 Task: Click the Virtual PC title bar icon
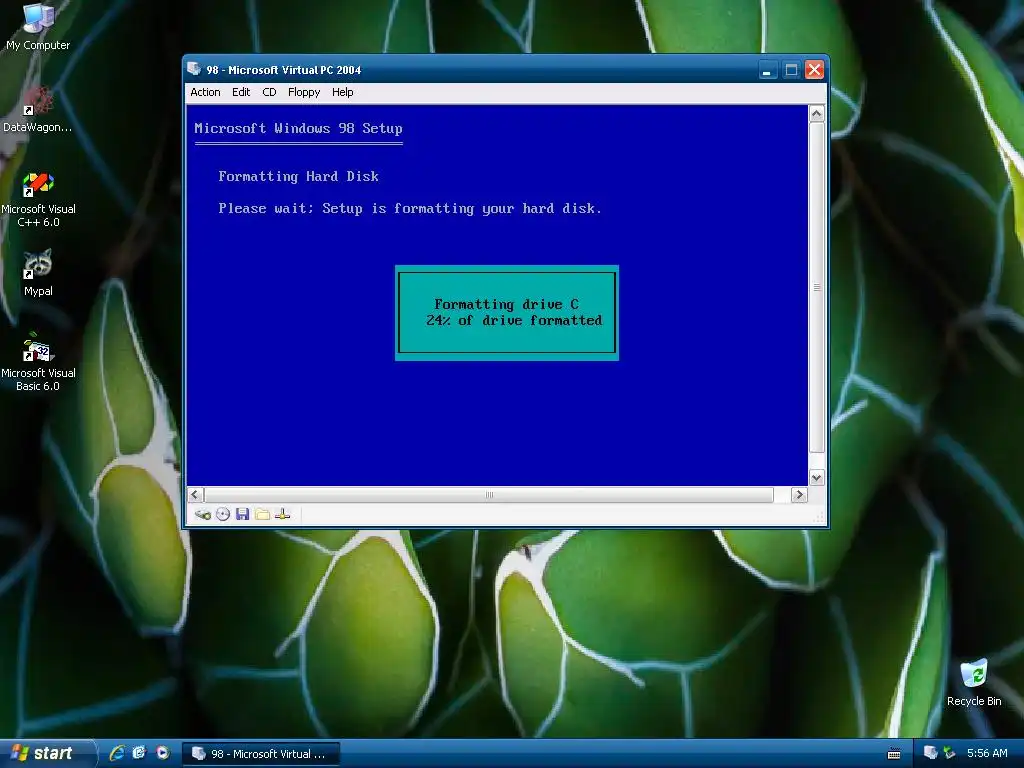[194, 69]
